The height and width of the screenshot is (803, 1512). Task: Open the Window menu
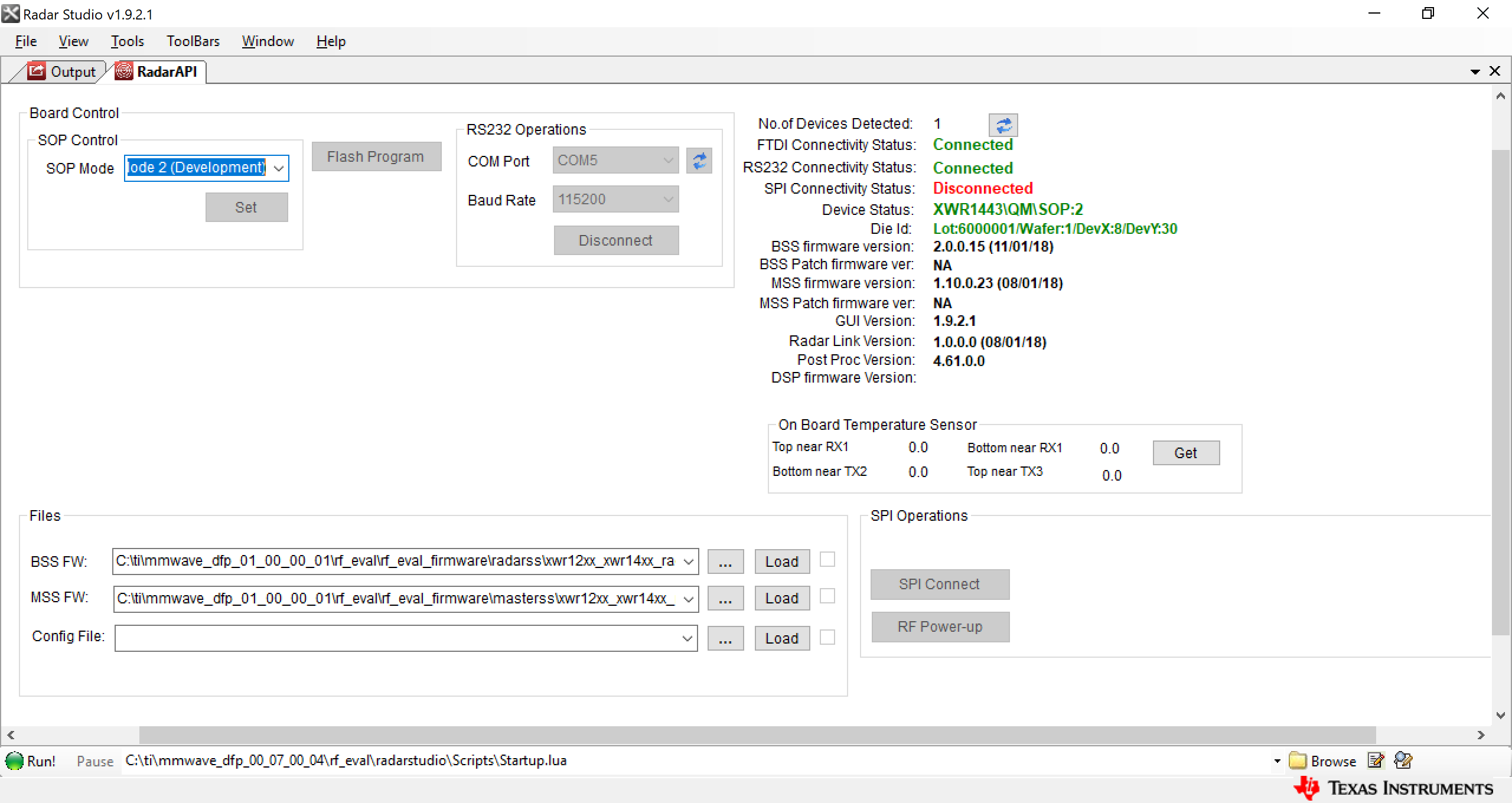click(x=268, y=41)
